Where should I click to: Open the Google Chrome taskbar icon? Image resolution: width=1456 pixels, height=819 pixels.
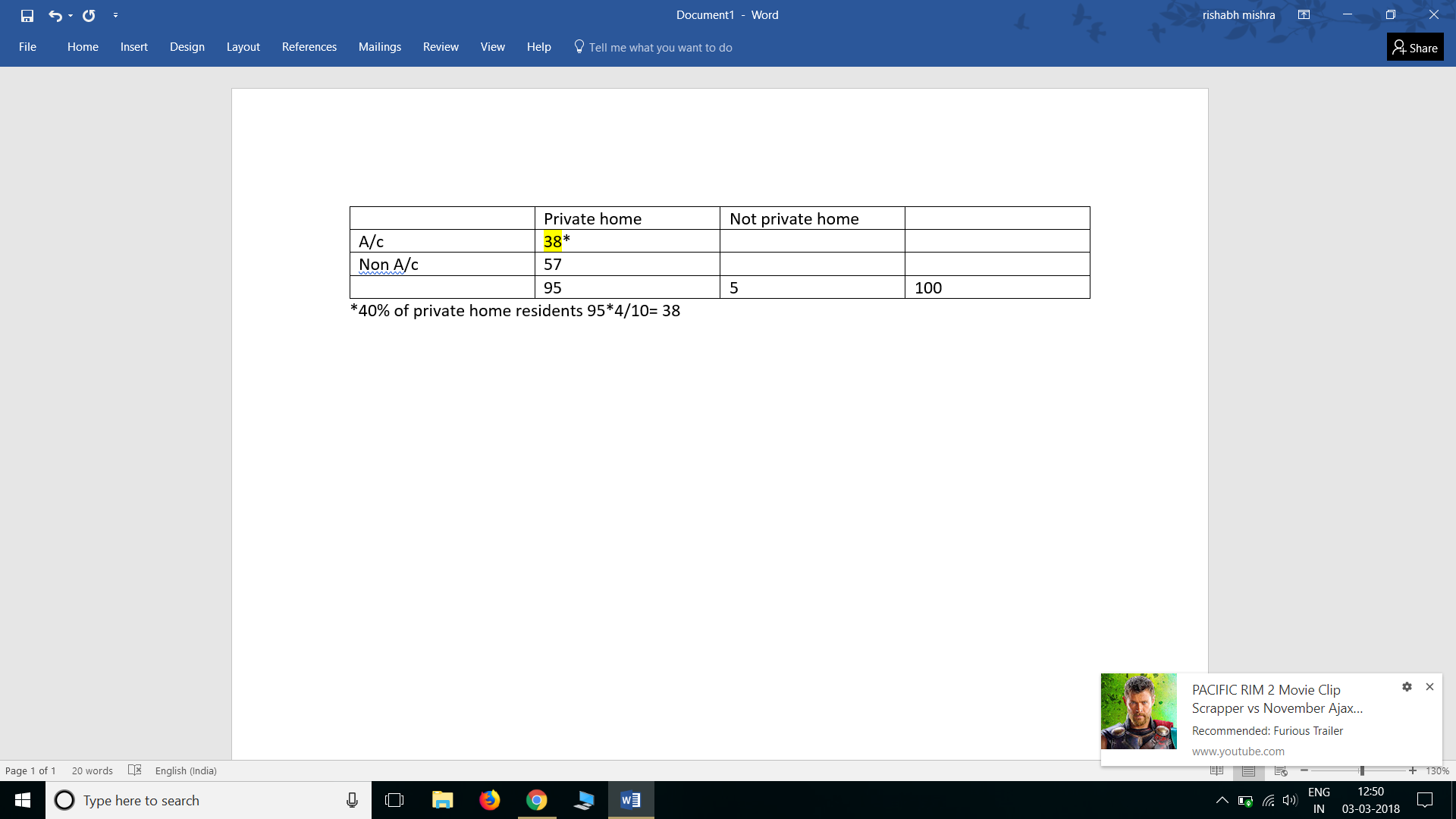[x=536, y=800]
